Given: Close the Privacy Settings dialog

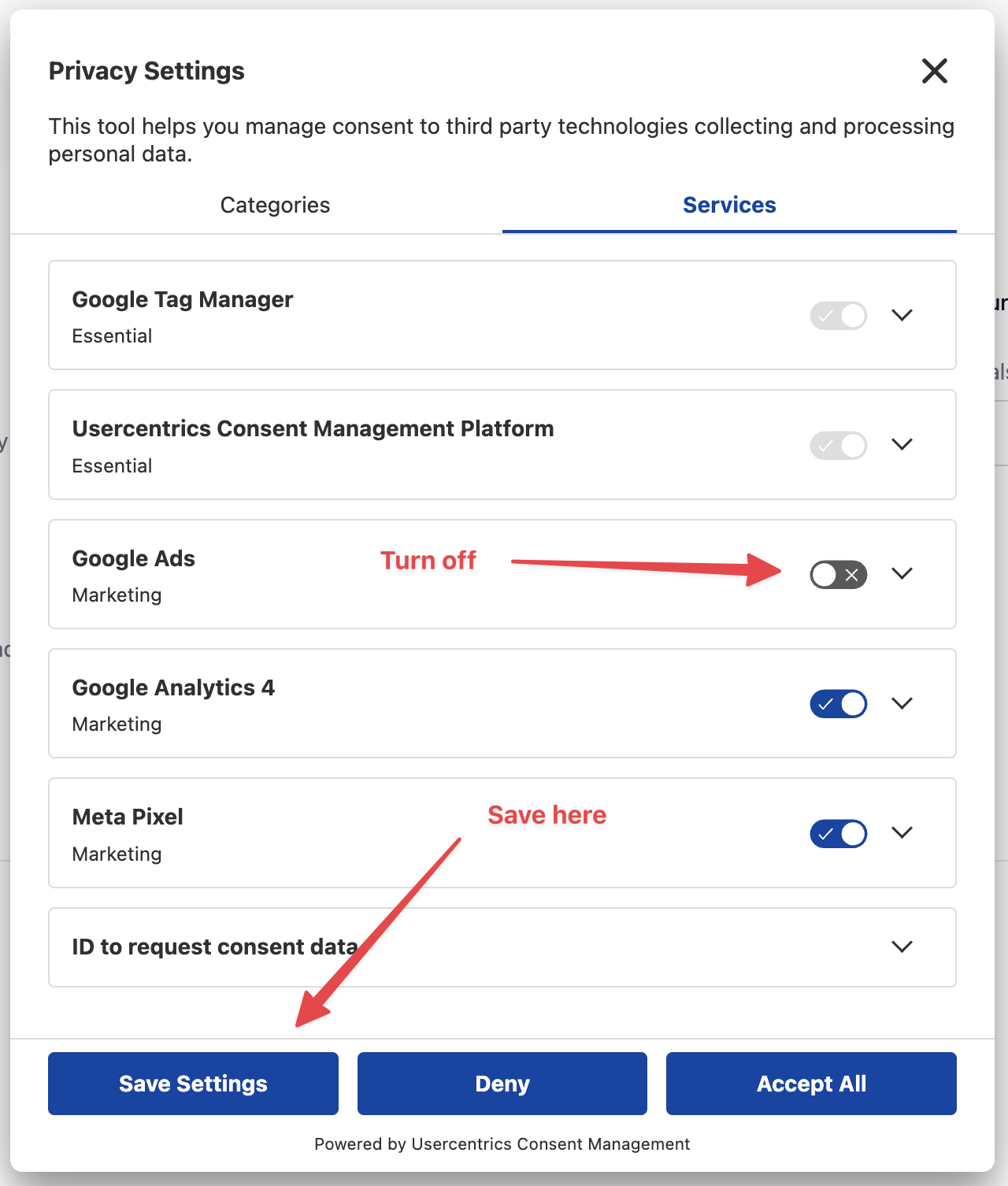Looking at the screenshot, I should point(934,71).
